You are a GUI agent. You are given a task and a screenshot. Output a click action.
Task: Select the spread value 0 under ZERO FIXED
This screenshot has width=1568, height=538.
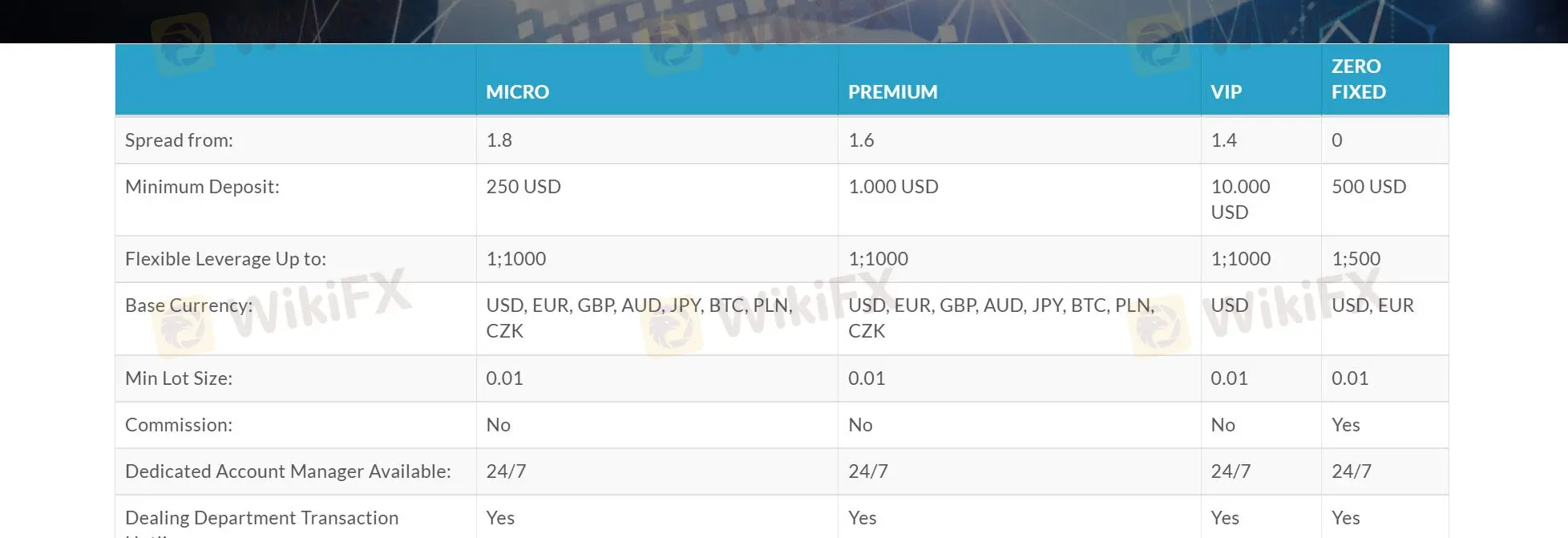point(1336,140)
